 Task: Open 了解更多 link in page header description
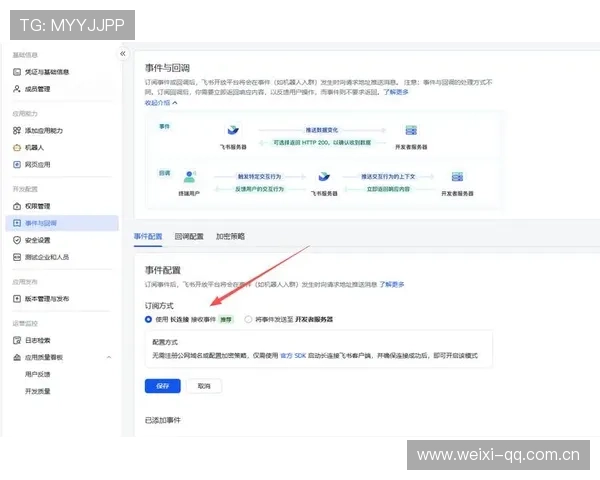click(x=396, y=92)
